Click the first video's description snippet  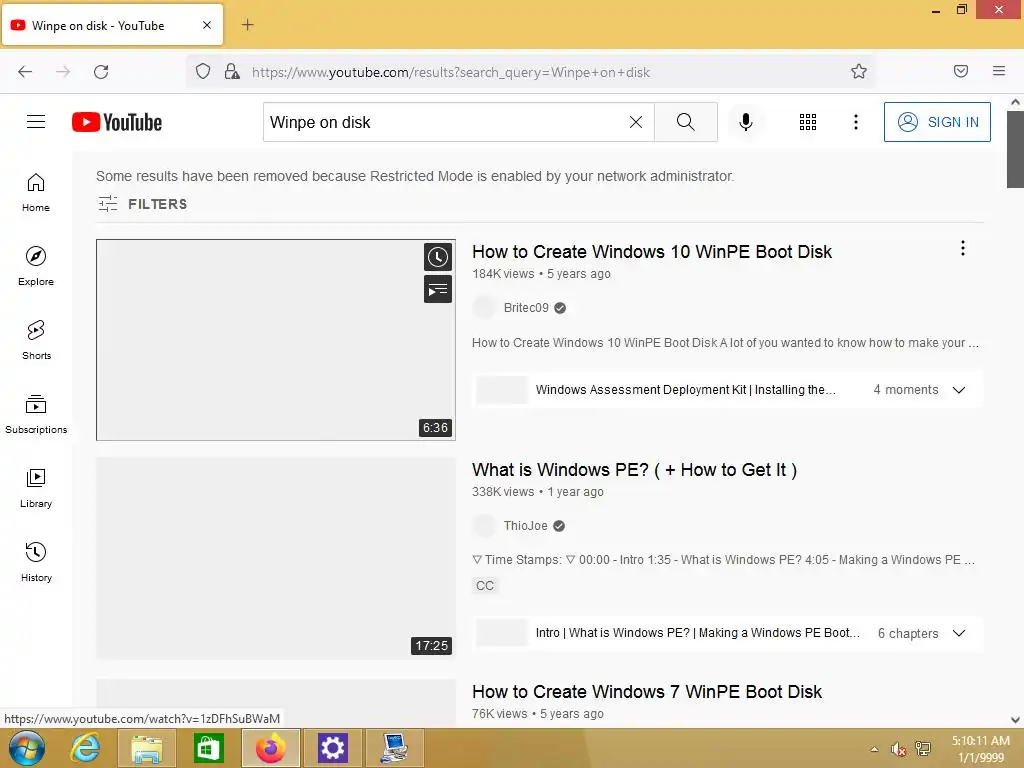coord(725,342)
